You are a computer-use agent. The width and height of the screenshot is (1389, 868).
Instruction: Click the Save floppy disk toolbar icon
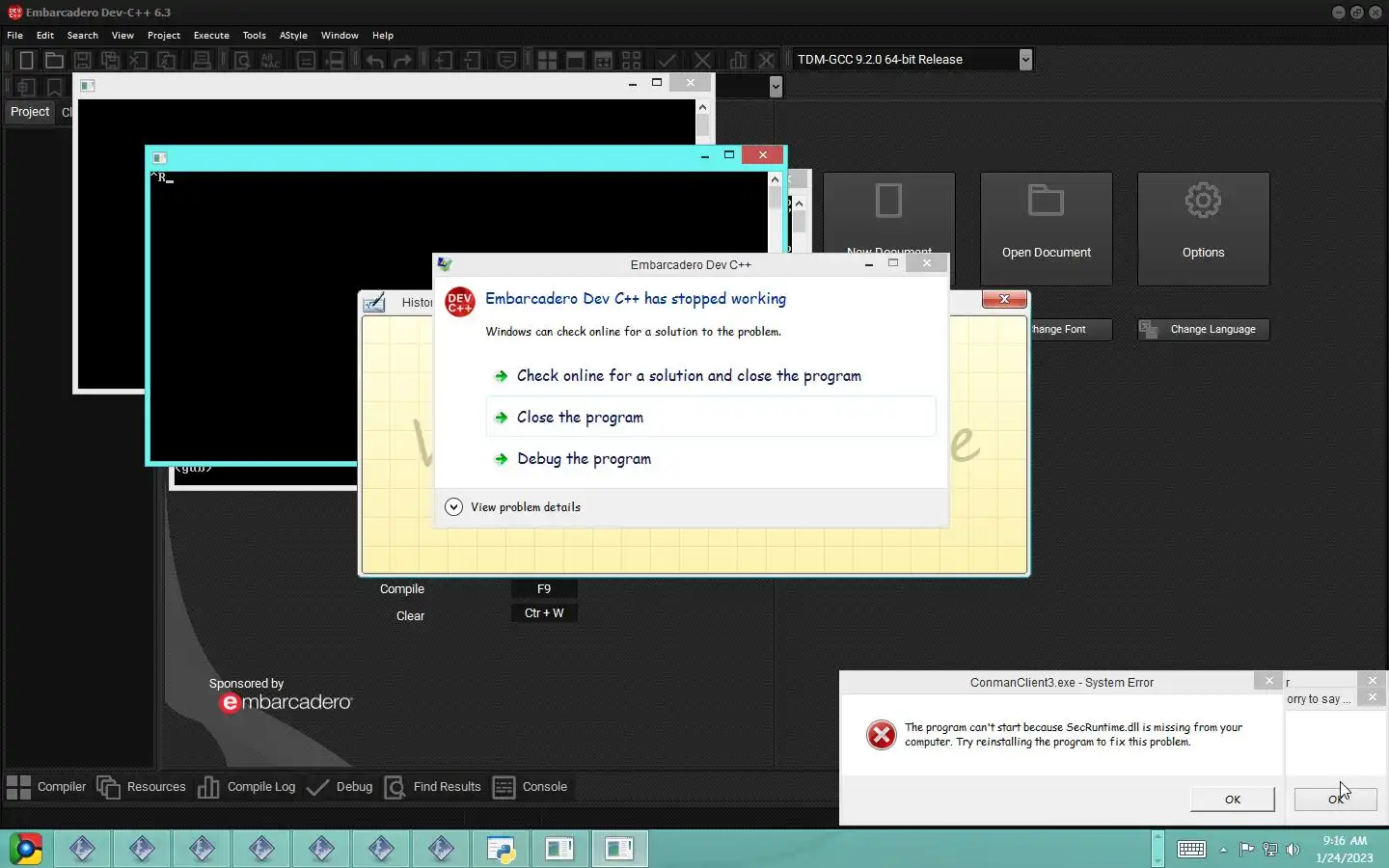point(83,60)
